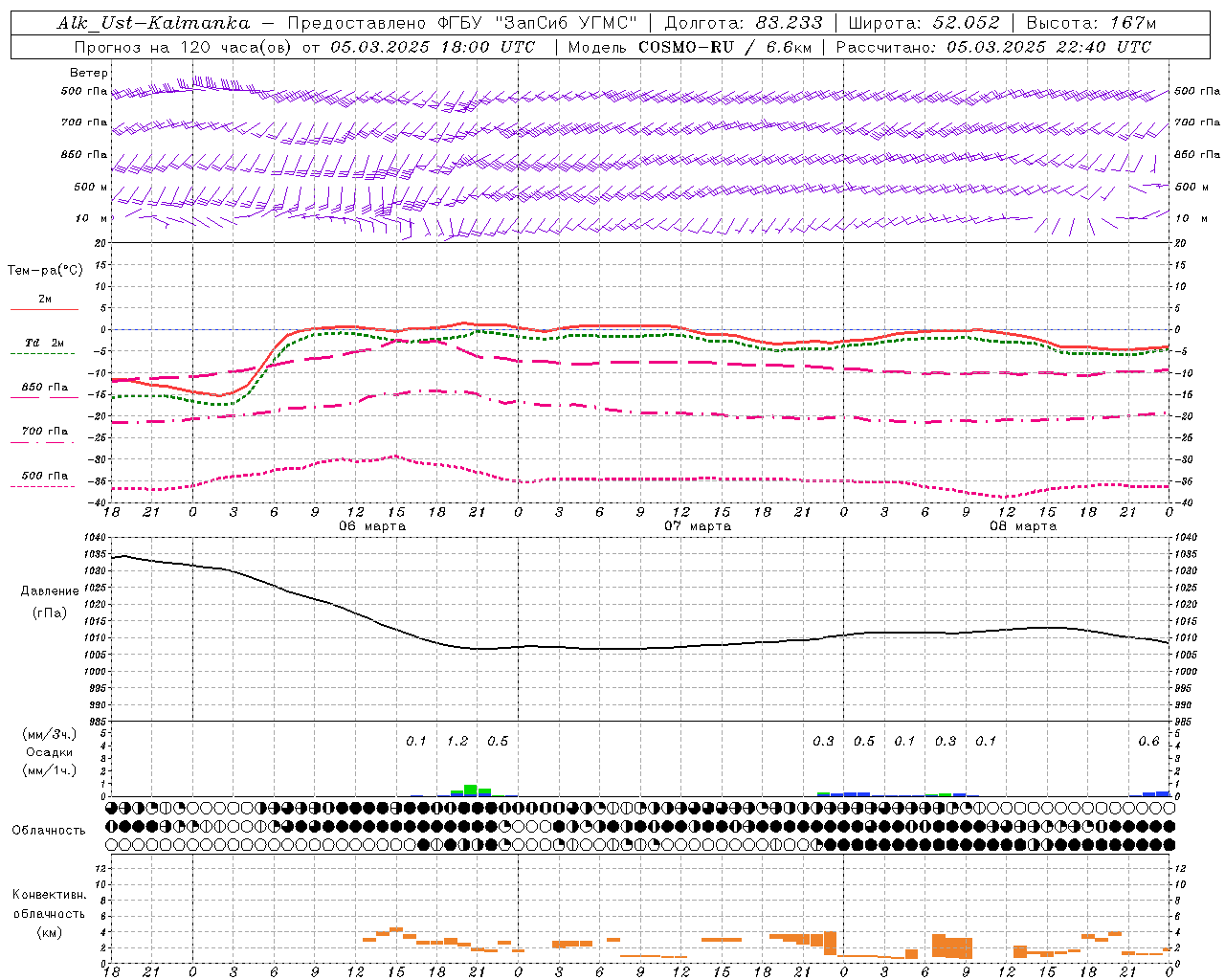
Task: Click the 0.6 precipitation amount value
Action: (x=1148, y=741)
